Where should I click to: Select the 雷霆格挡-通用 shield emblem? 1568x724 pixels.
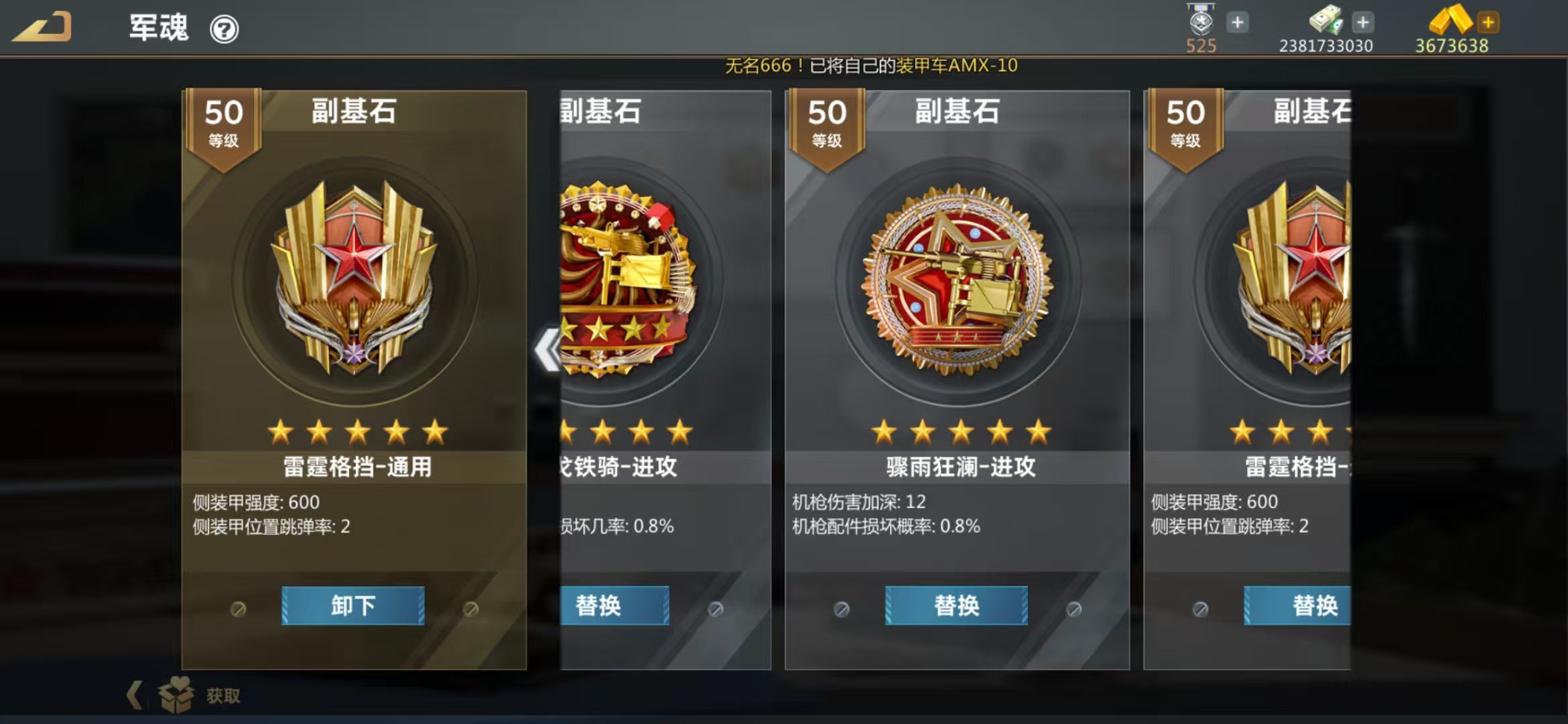[354, 278]
